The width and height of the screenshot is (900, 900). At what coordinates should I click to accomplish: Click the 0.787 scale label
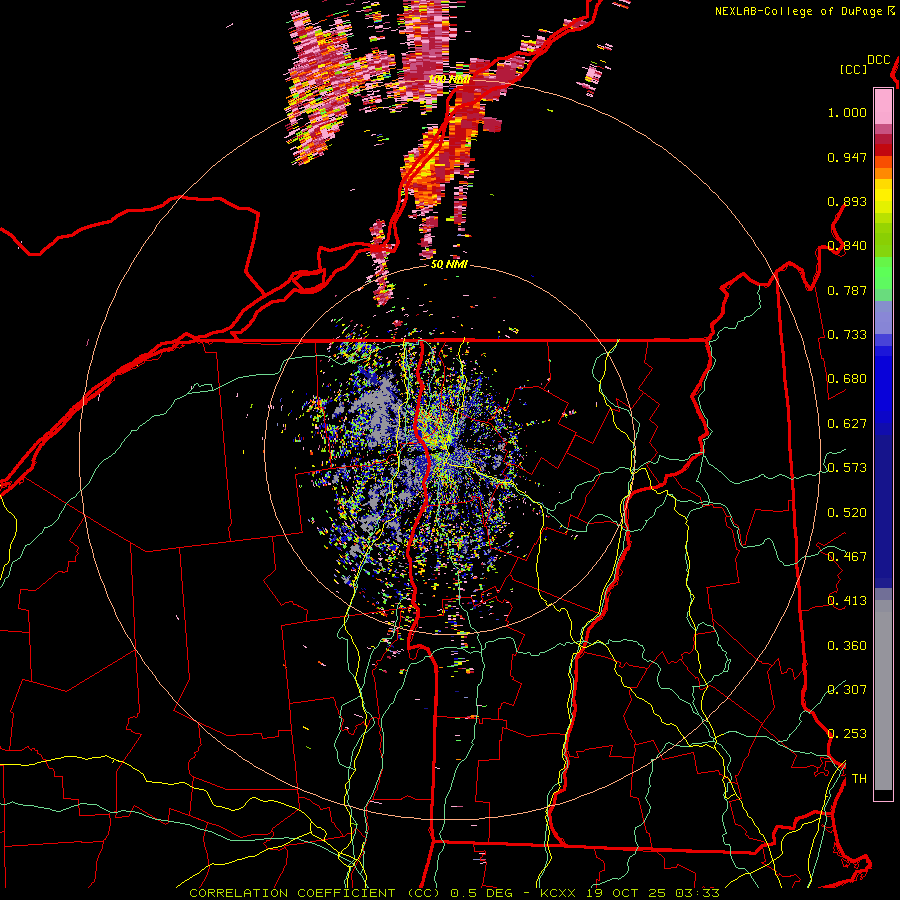click(847, 290)
